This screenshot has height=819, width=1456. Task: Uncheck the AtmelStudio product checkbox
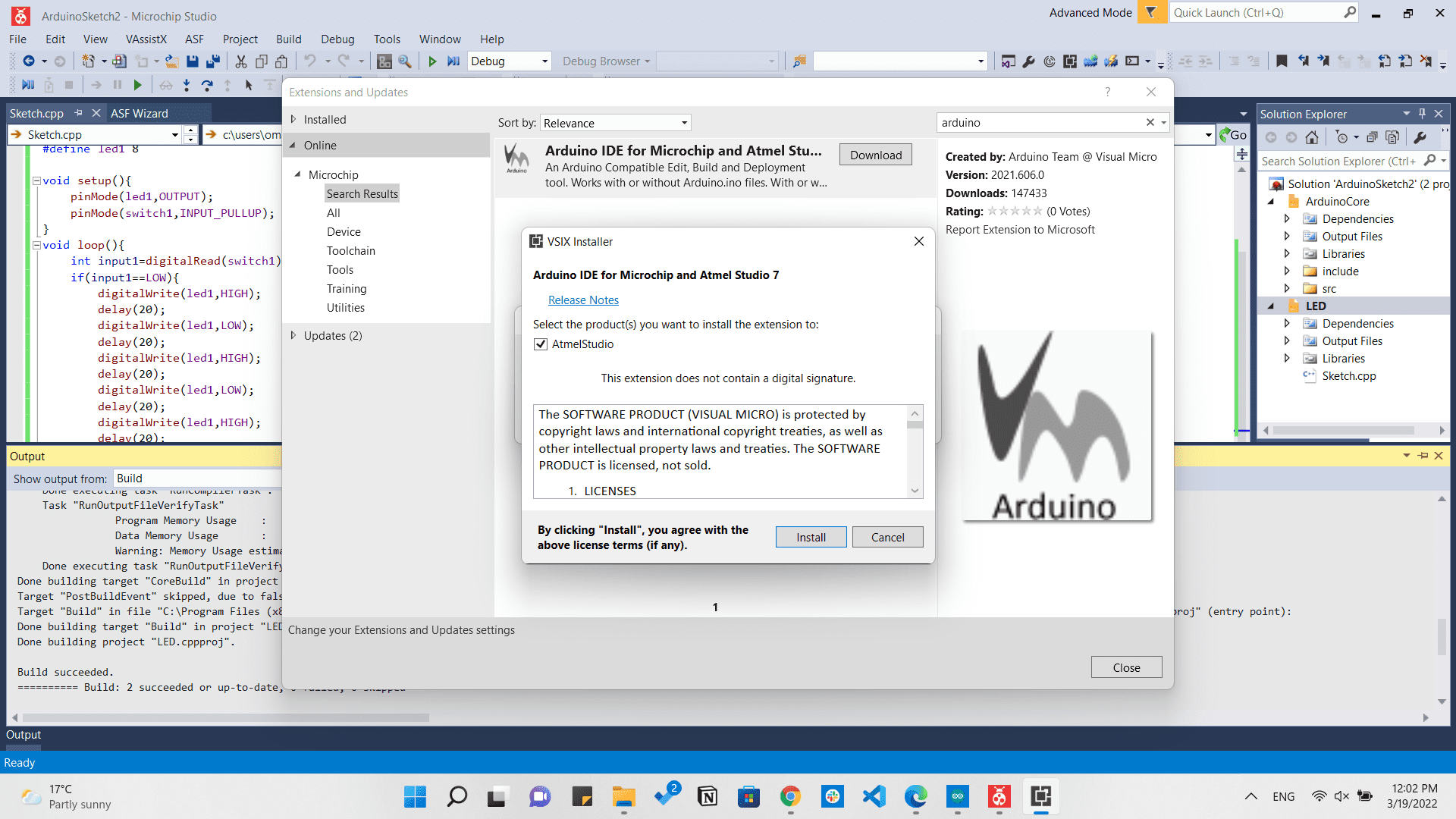[x=541, y=344]
